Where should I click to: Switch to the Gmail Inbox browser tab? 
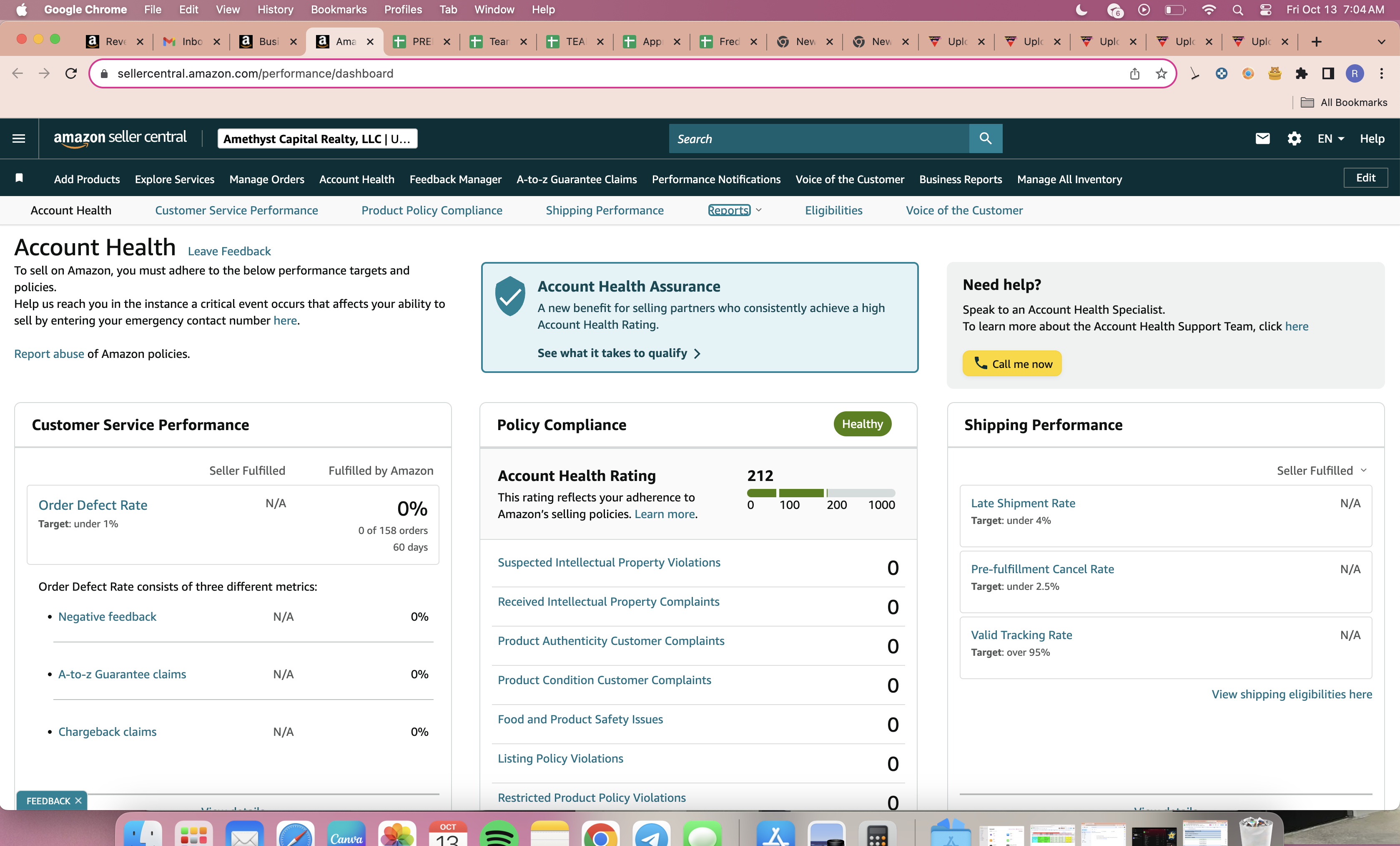point(191,41)
